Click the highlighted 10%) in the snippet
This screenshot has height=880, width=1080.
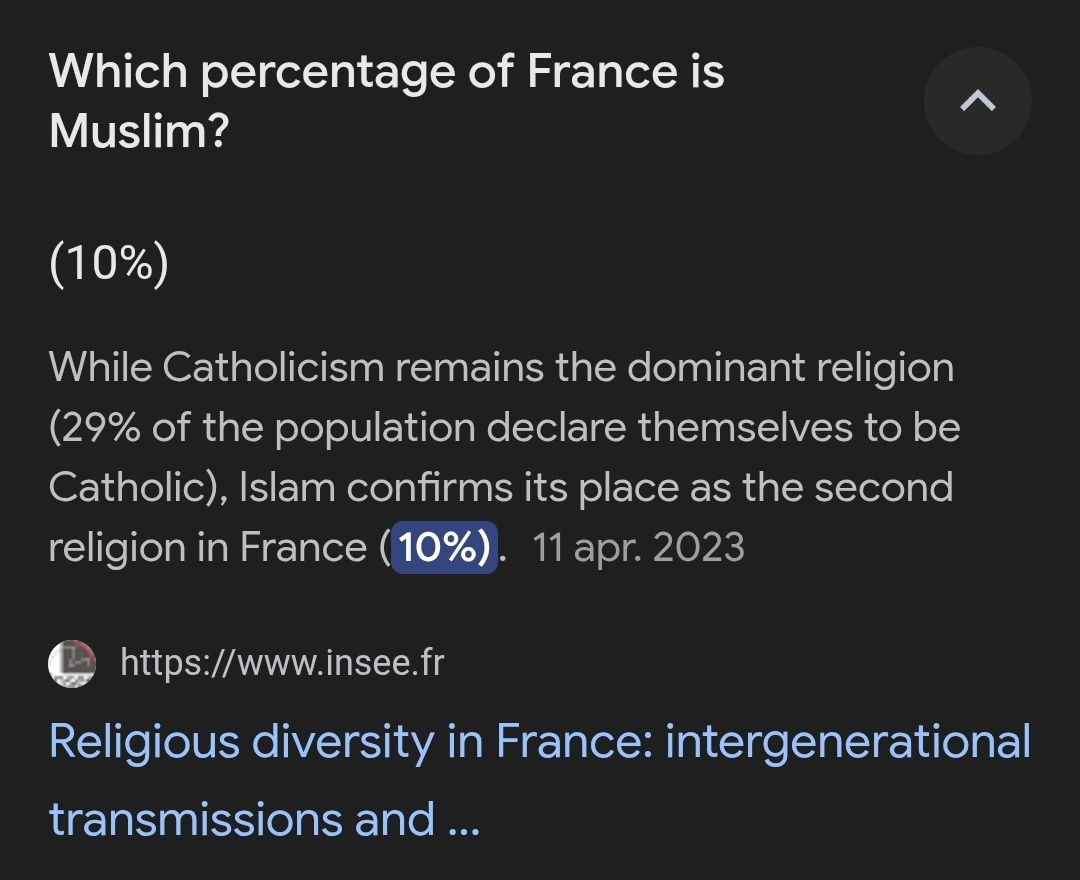click(444, 547)
